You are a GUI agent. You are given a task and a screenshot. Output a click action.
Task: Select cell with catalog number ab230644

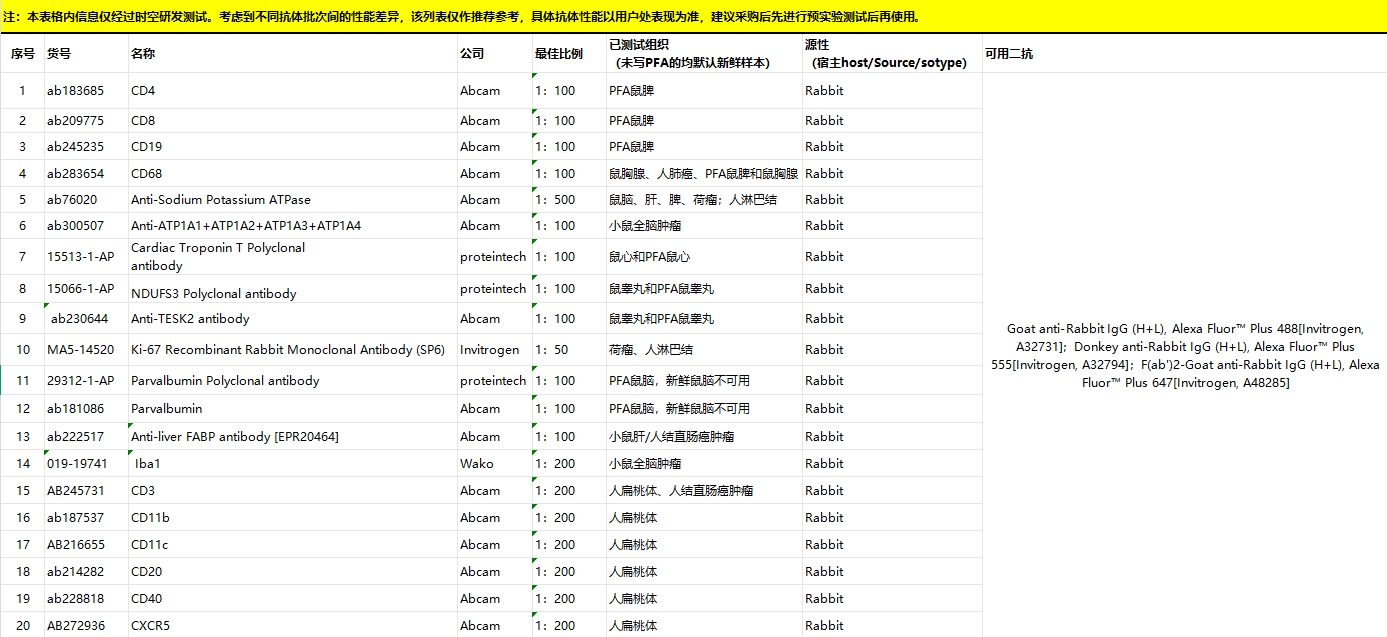pyautogui.click(x=86, y=318)
